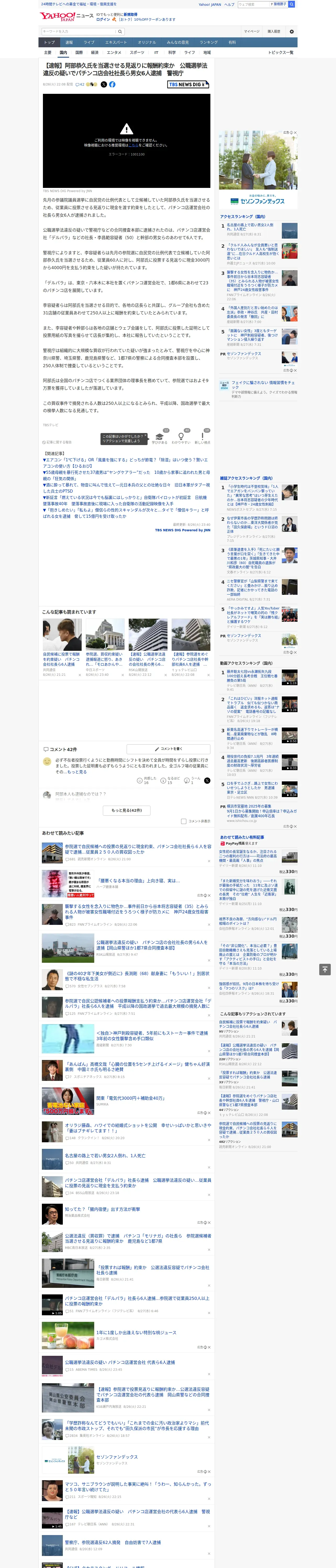Select 国際 category in sub navigation

(79, 52)
